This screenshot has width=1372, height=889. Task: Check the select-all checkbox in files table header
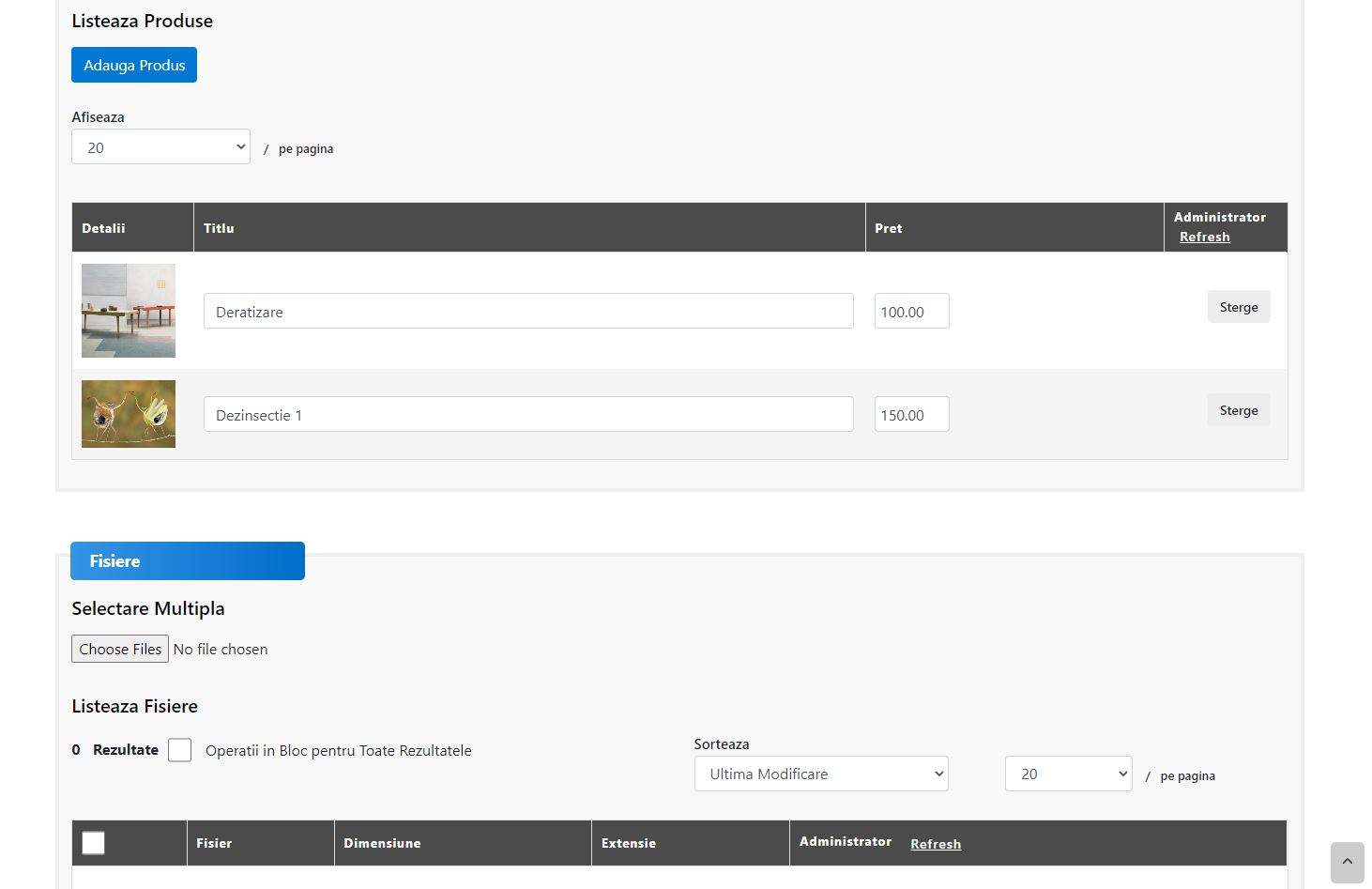tap(94, 843)
